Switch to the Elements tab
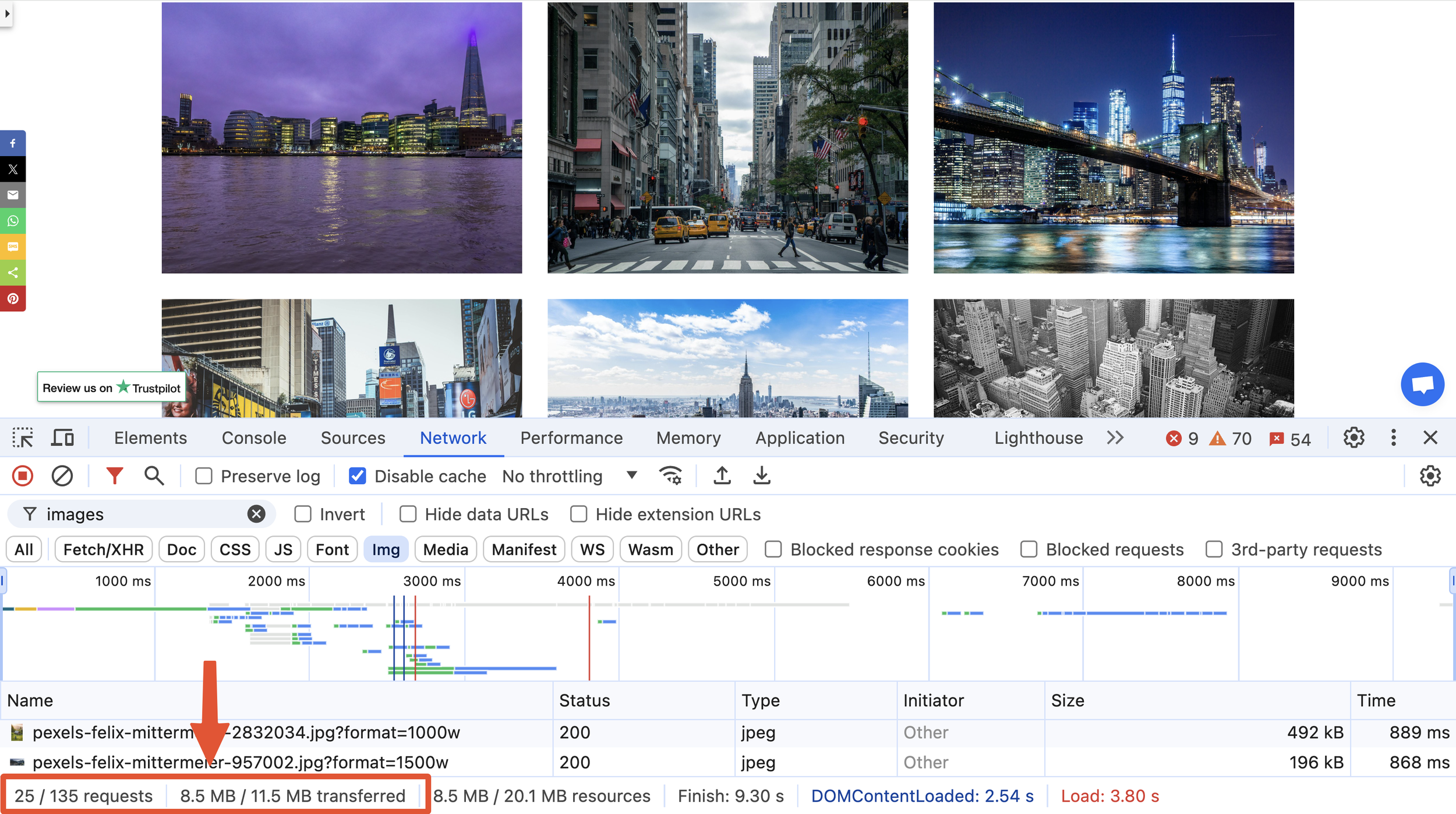Viewport: 1456px width, 814px height. pos(150,438)
